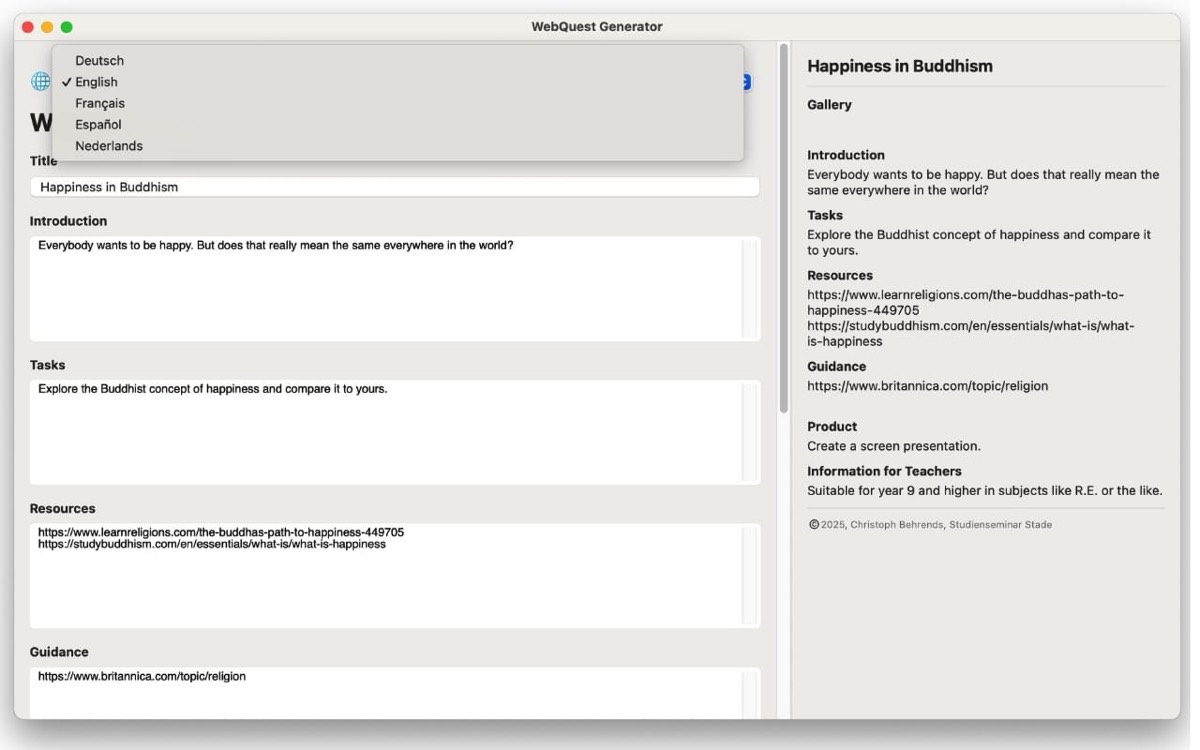Open the studybuddhism.com URL in the preview
The image size is (1200, 750).
point(971,334)
